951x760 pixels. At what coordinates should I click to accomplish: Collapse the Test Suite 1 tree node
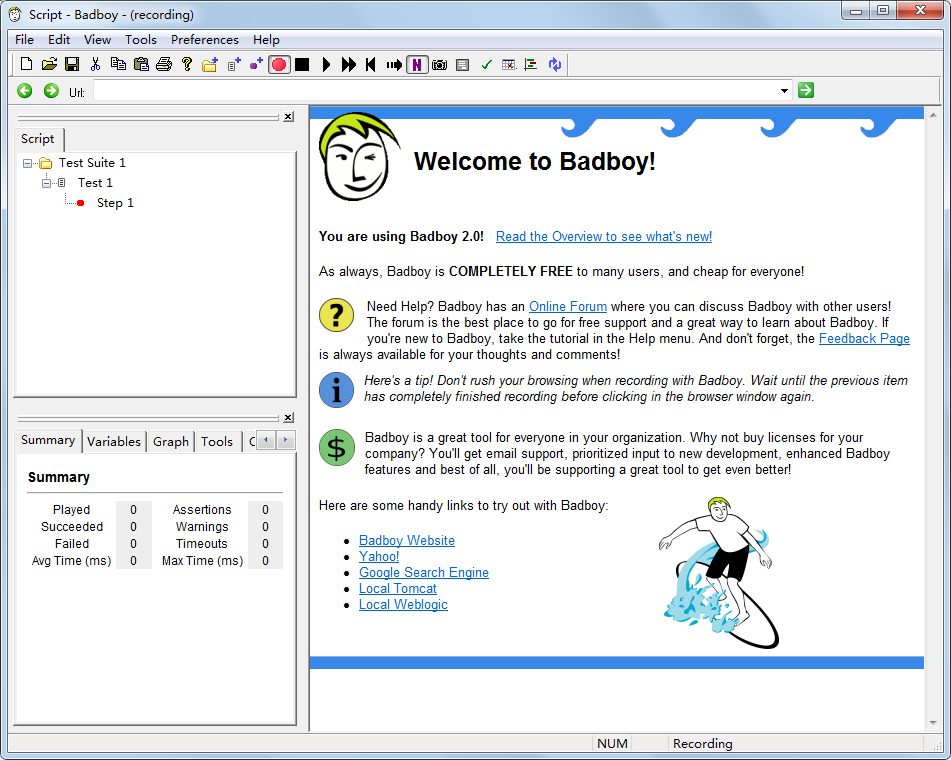[x=30, y=162]
